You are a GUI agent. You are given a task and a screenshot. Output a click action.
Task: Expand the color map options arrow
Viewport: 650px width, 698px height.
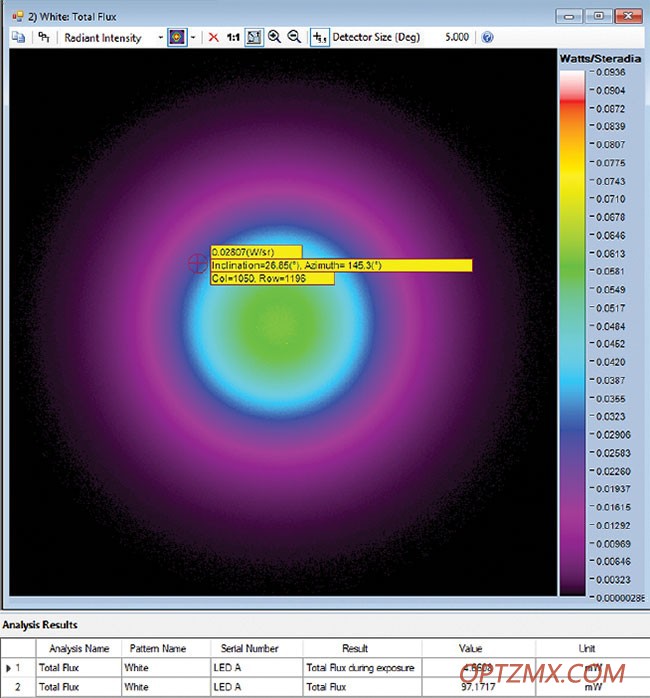coord(193,38)
